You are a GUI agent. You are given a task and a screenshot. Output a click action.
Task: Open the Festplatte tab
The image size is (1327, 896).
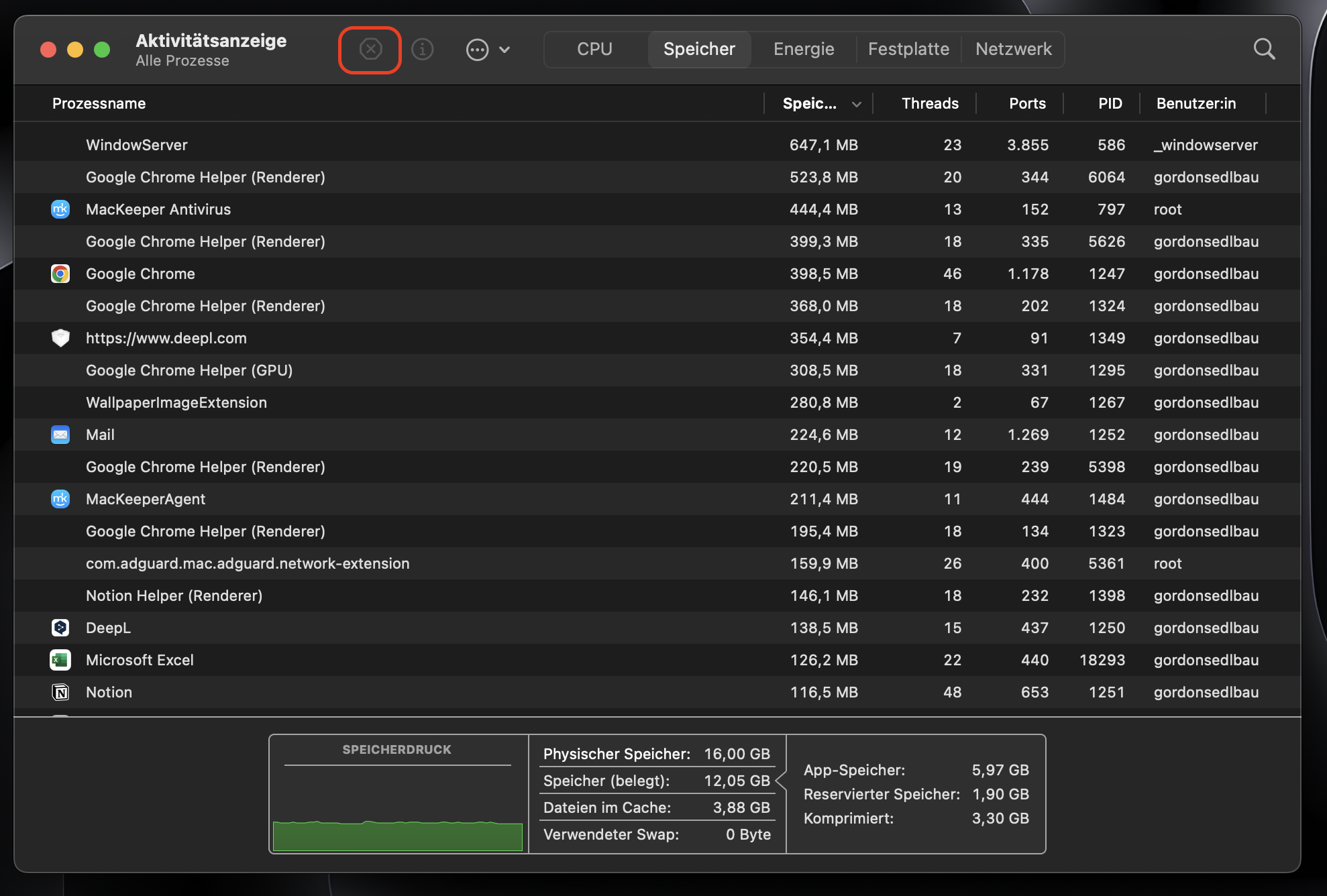coord(908,49)
